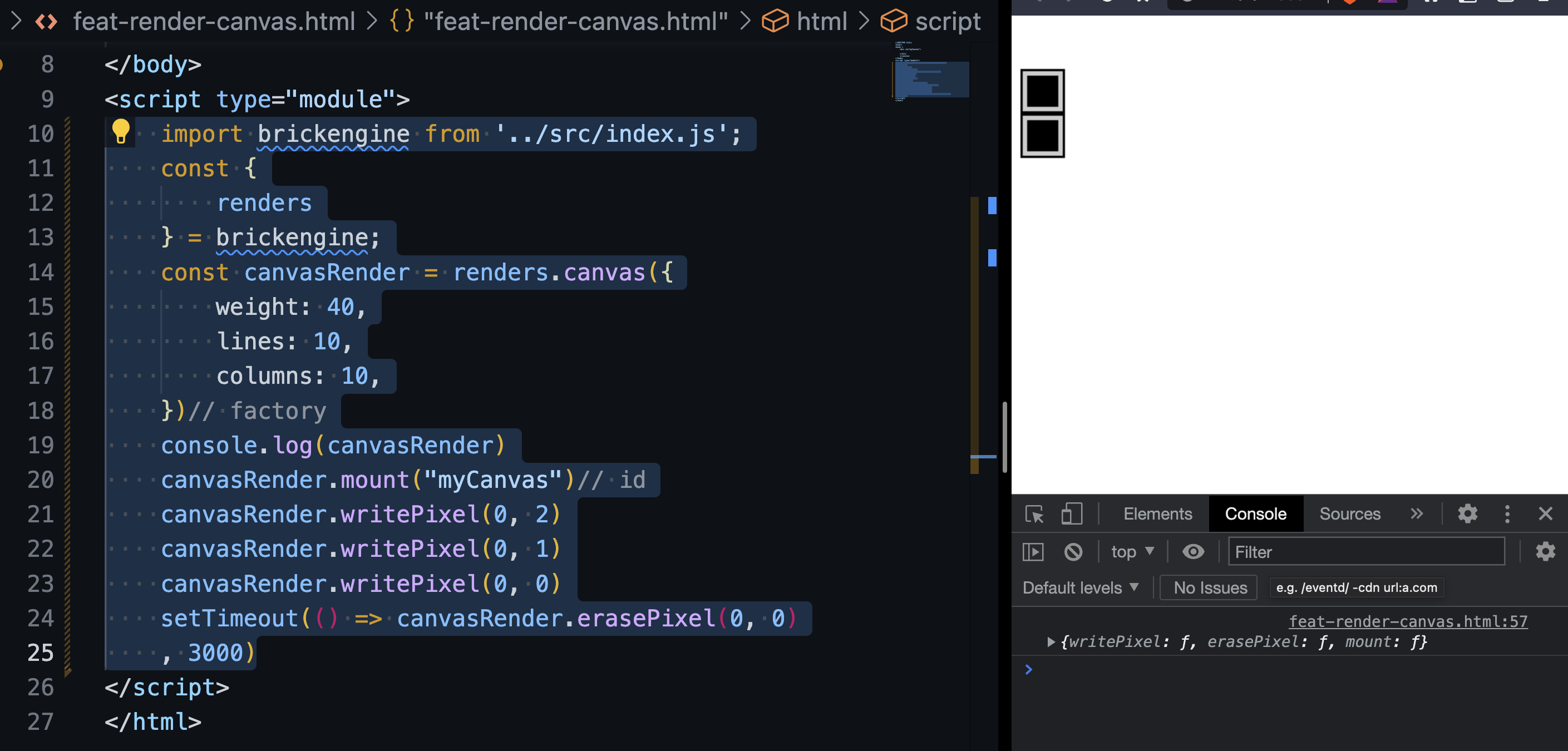Click the lightbulb quick-fix icon on line 10
The width and height of the screenshot is (1568, 751).
[121, 131]
